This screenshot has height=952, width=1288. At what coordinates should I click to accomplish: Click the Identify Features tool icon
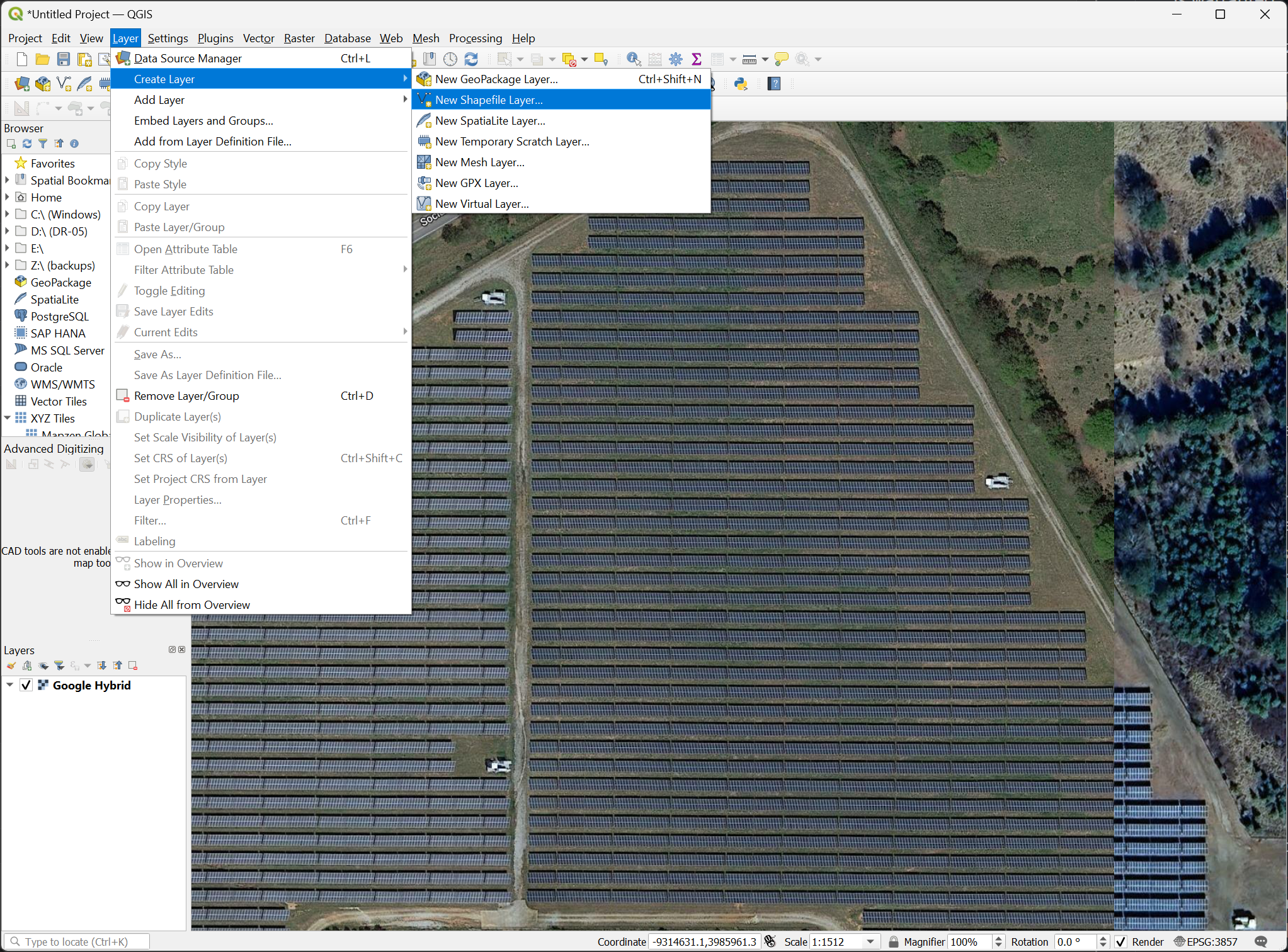pos(634,59)
